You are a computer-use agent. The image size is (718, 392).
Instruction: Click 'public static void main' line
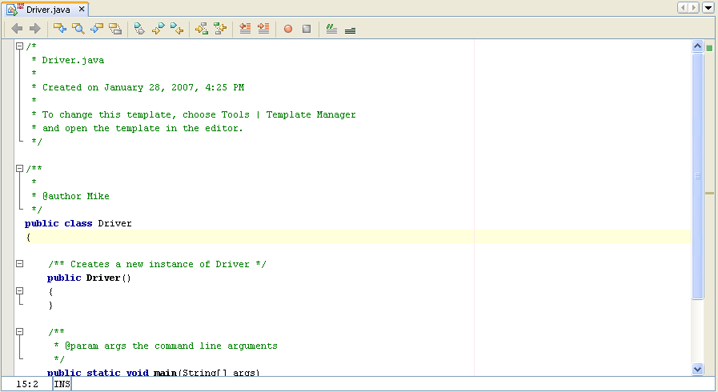click(153, 372)
